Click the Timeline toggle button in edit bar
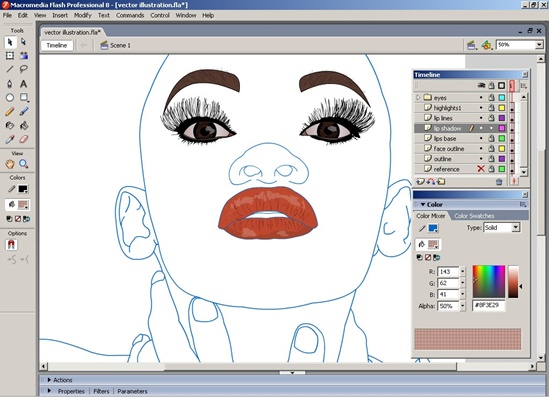 click(x=57, y=45)
